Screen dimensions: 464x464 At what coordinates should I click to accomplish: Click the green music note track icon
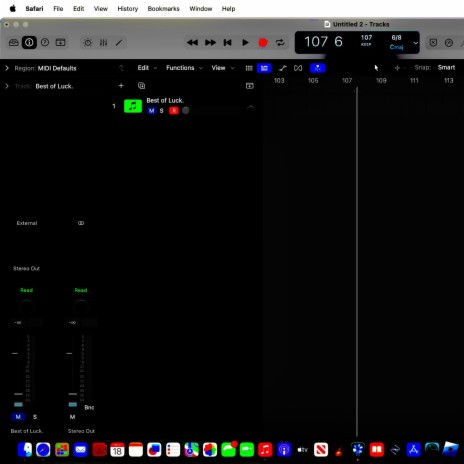pyautogui.click(x=133, y=106)
